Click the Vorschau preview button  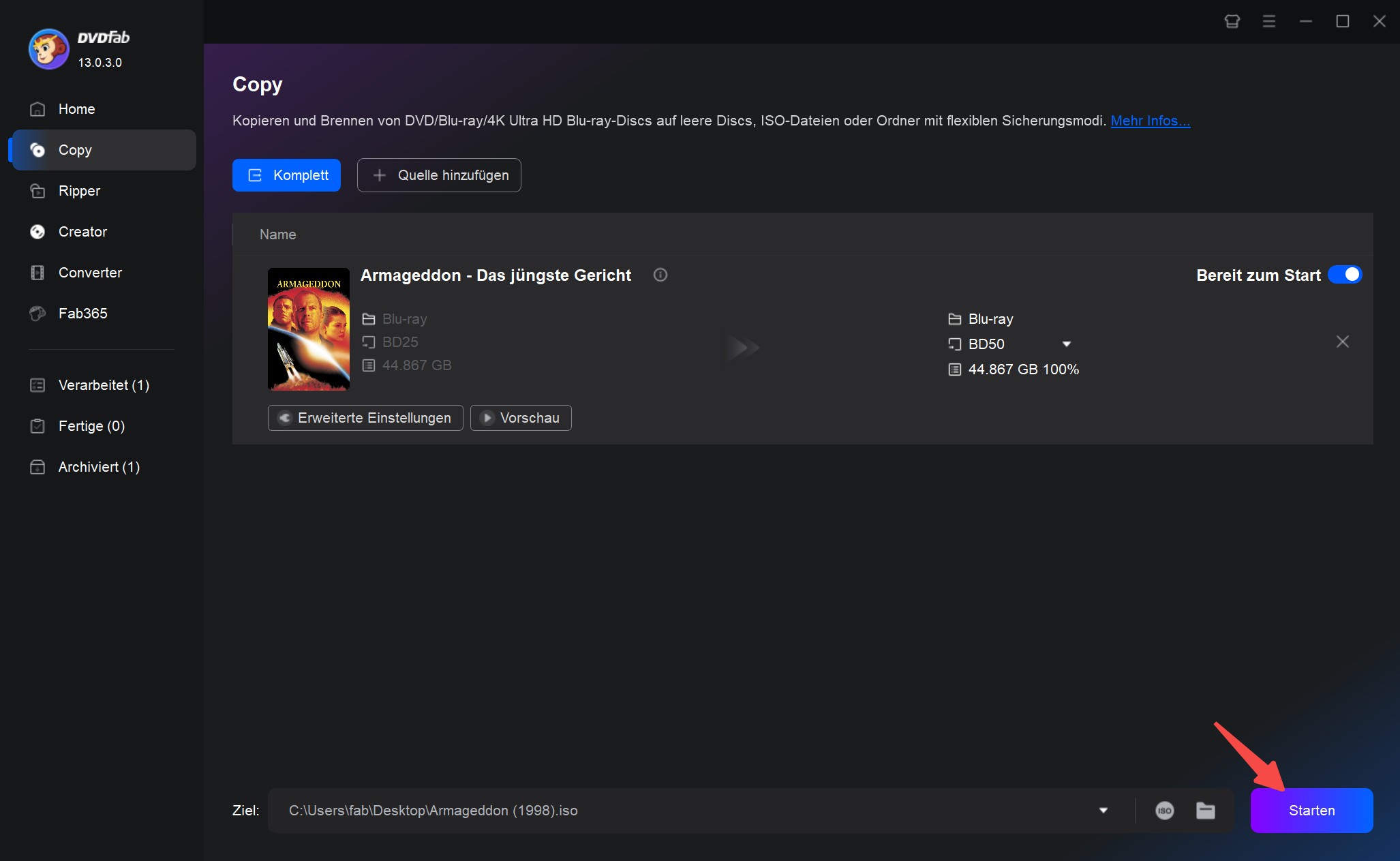pos(521,418)
